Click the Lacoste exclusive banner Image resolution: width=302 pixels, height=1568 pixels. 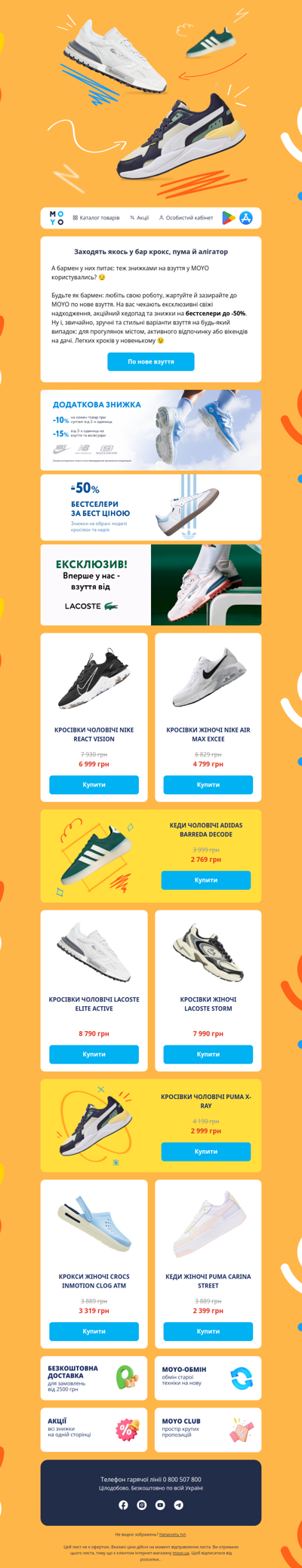(151, 585)
